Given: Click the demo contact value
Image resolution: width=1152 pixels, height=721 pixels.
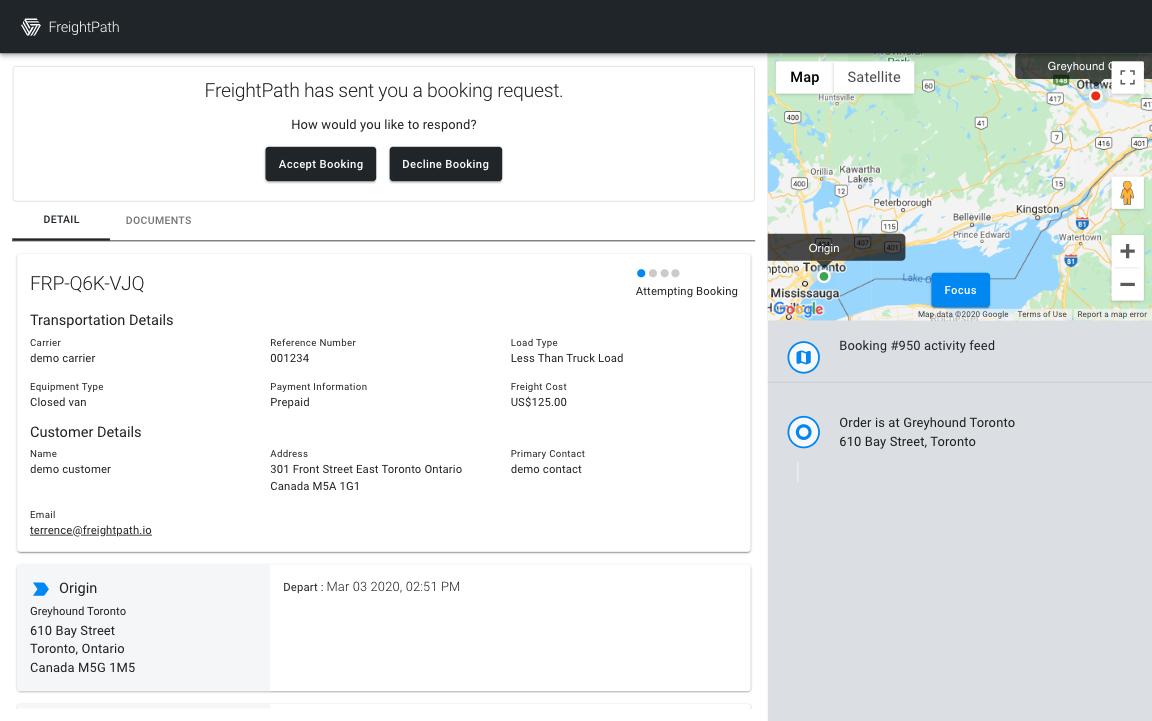Looking at the screenshot, I should tap(546, 469).
